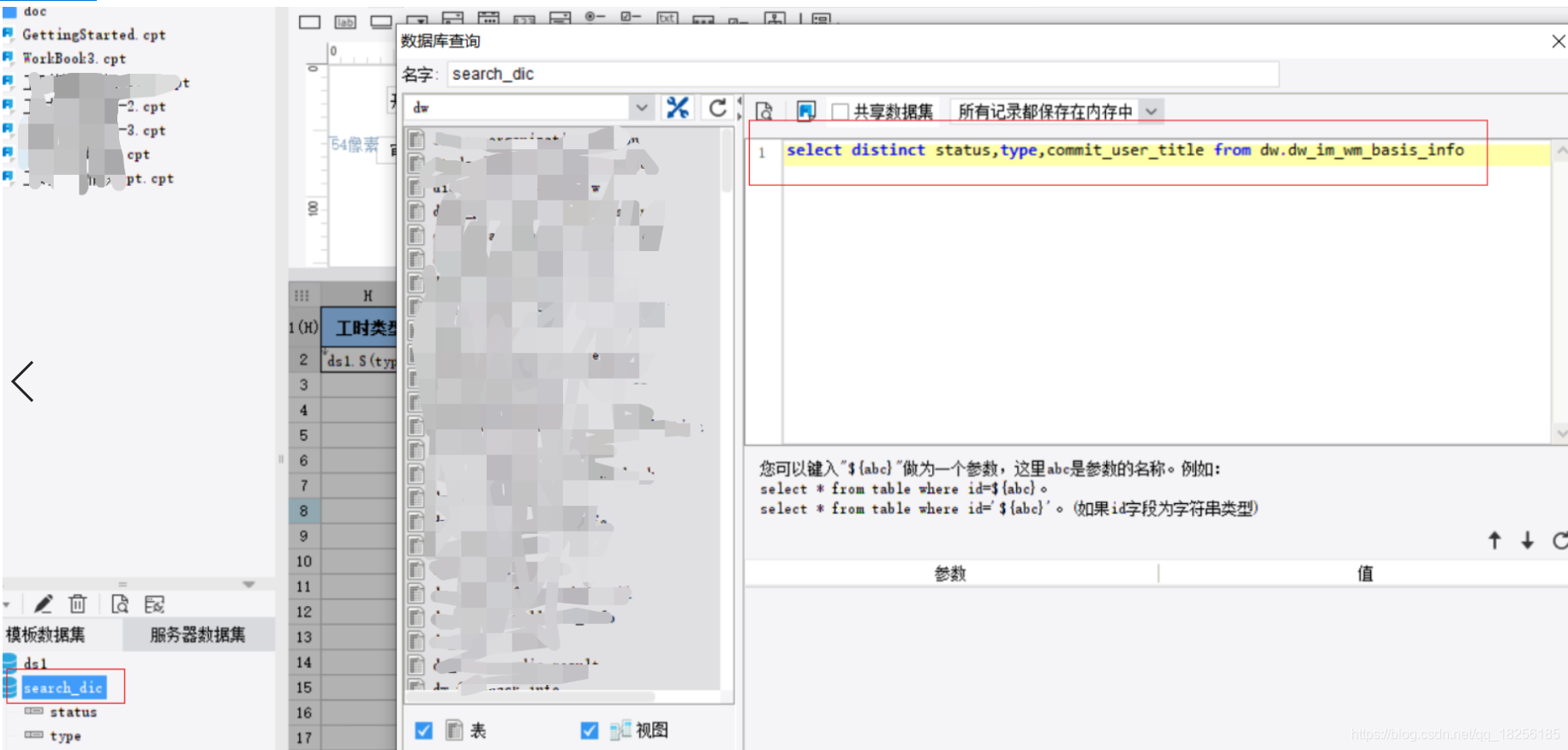Select row header 3 in the grid

click(x=304, y=386)
